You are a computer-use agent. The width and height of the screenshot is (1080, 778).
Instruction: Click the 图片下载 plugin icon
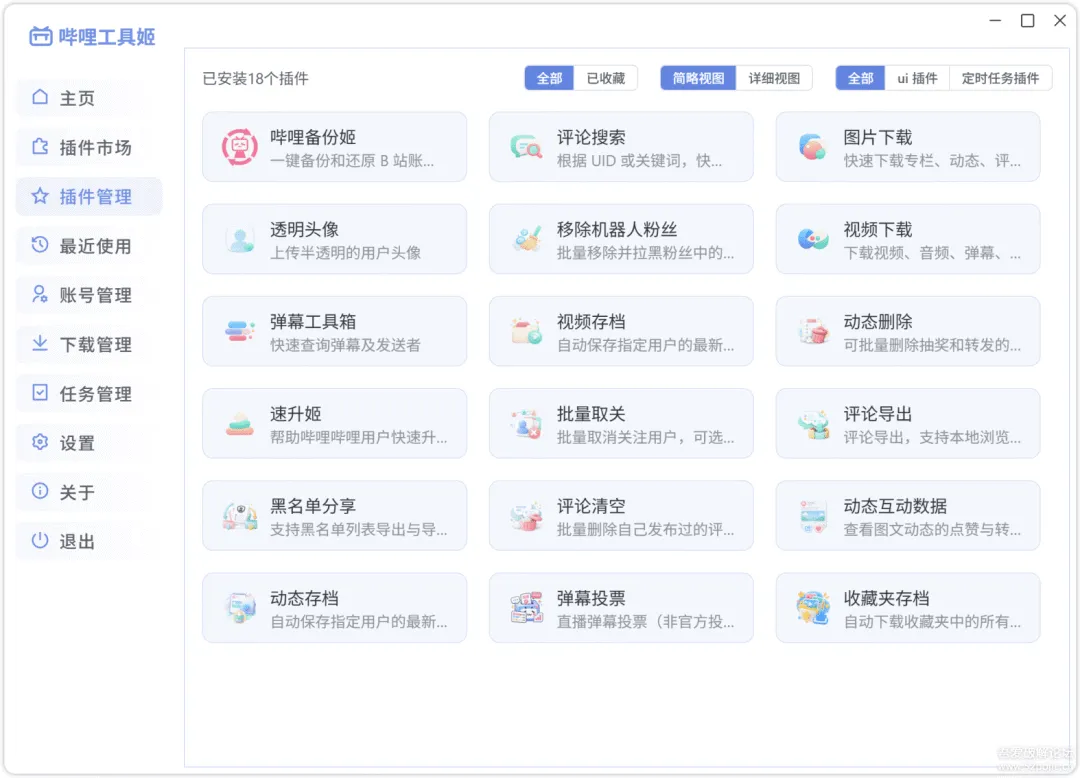tap(813, 147)
